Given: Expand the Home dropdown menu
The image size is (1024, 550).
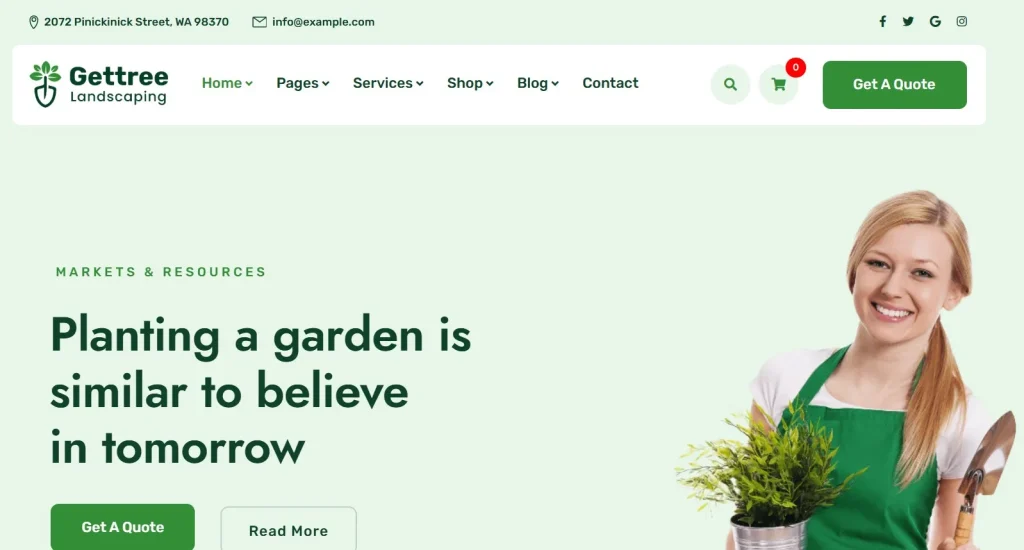Looking at the screenshot, I should (227, 83).
